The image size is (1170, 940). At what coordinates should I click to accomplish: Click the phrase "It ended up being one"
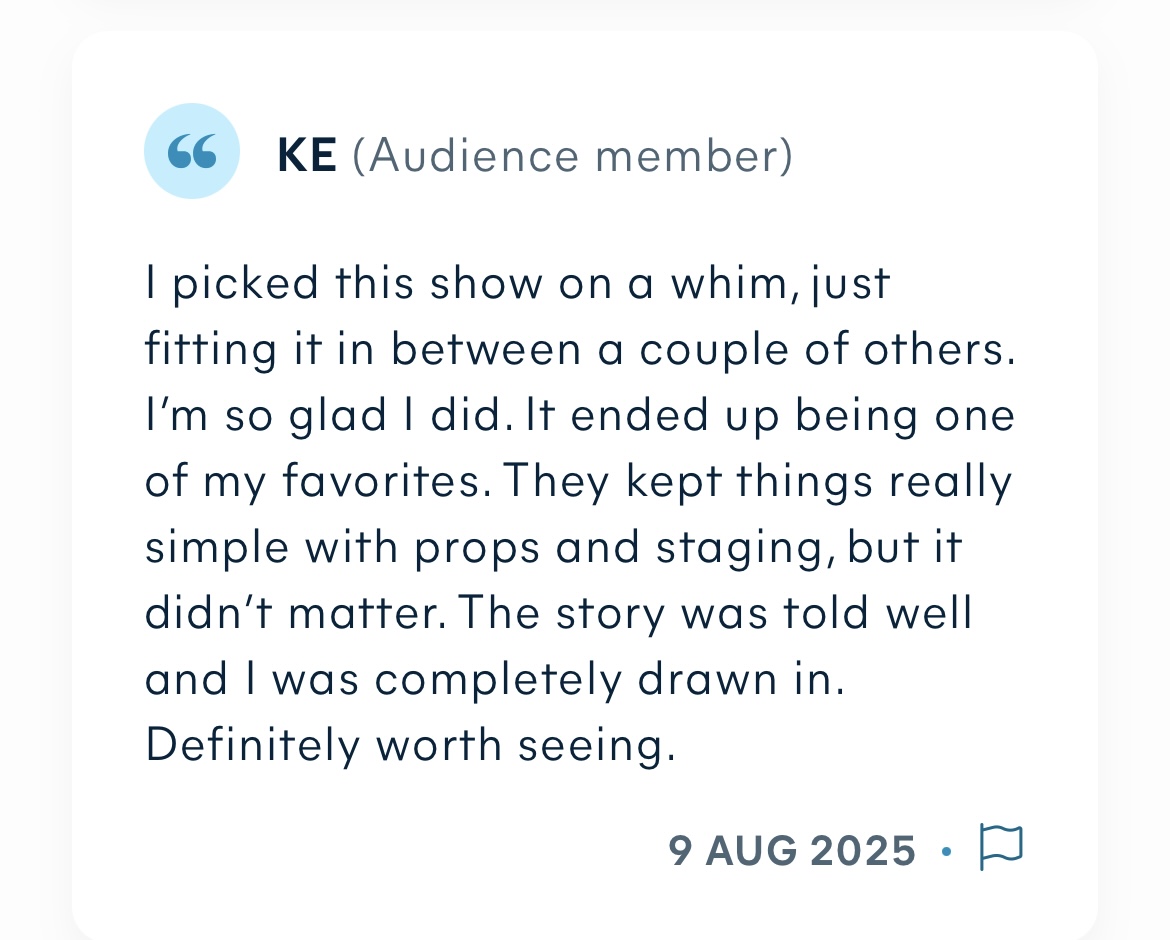point(770,416)
